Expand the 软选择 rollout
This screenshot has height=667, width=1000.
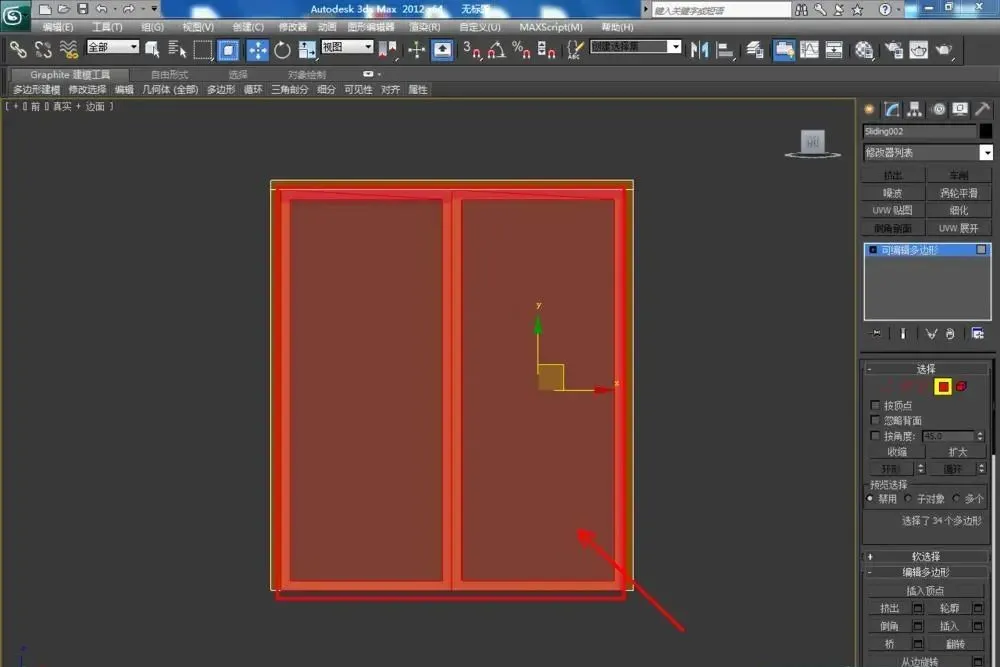tap(926, 556)
